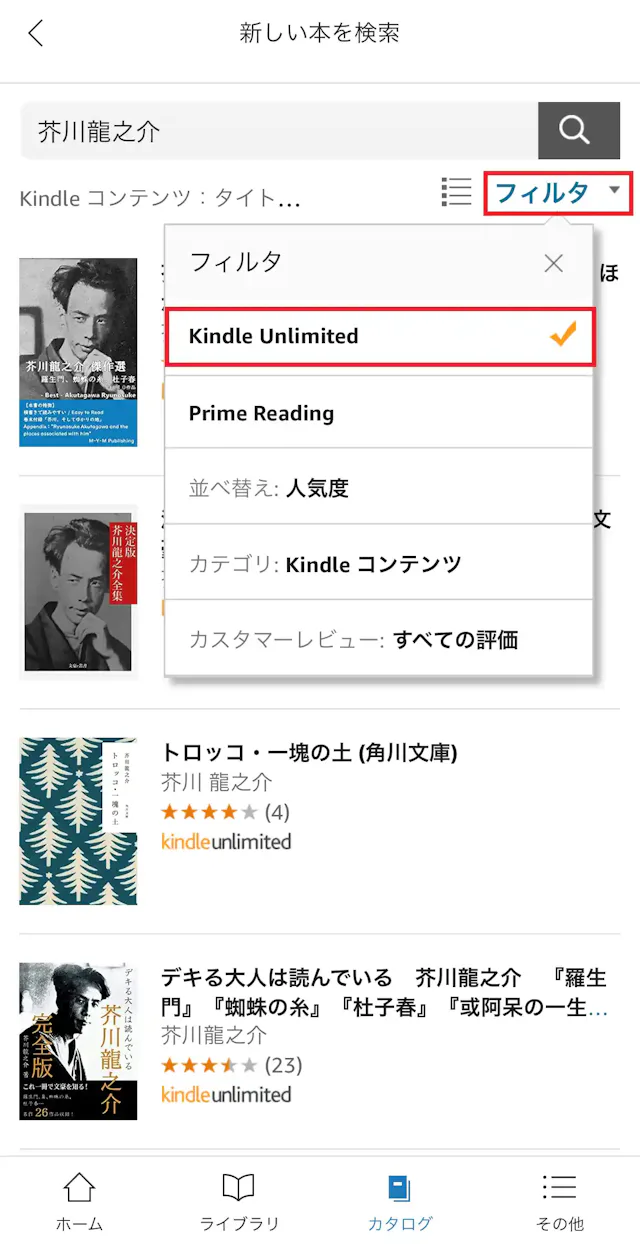
Task: Tap the 芥川龍之介 search input field
Action: pyautogui.click(x=270, y=130)
